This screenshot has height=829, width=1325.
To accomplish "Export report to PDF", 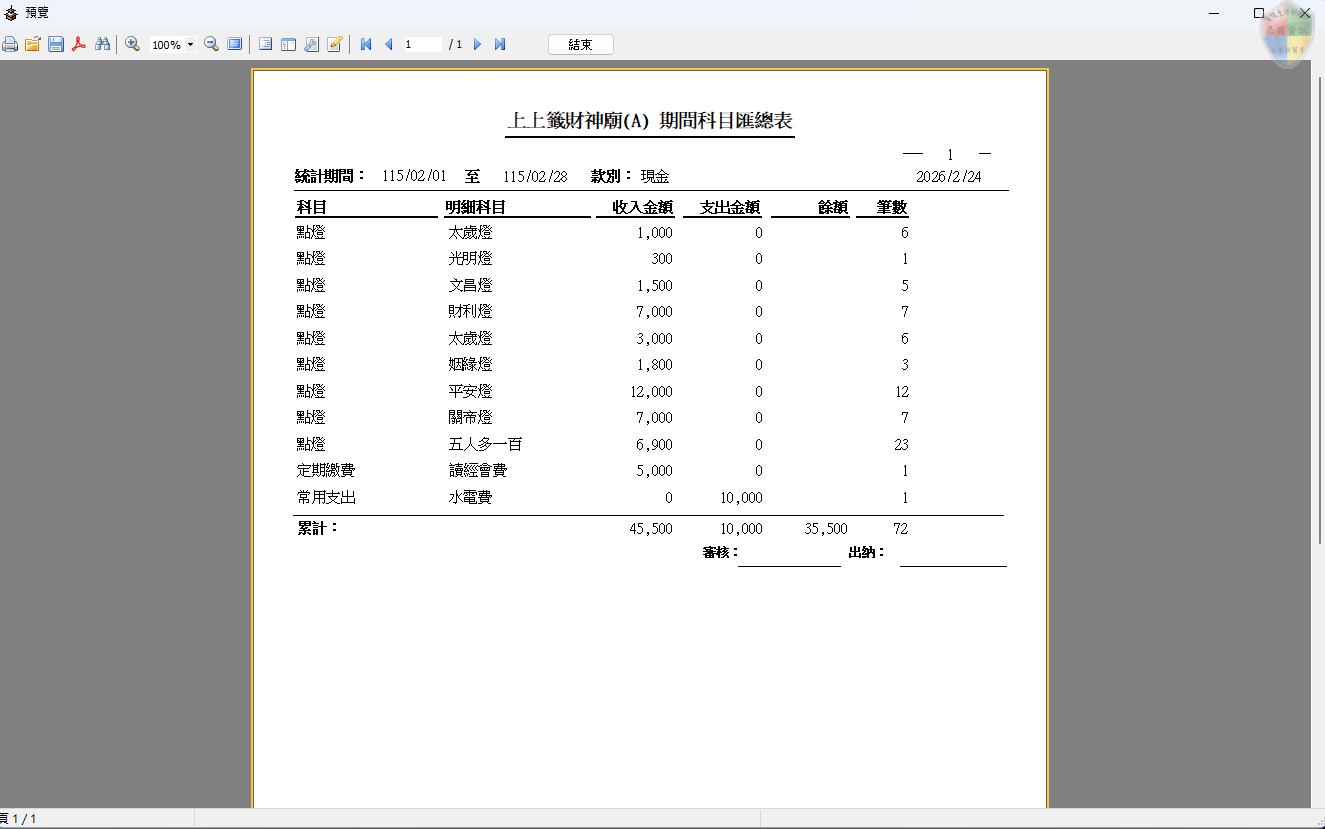I will point(79,44).
